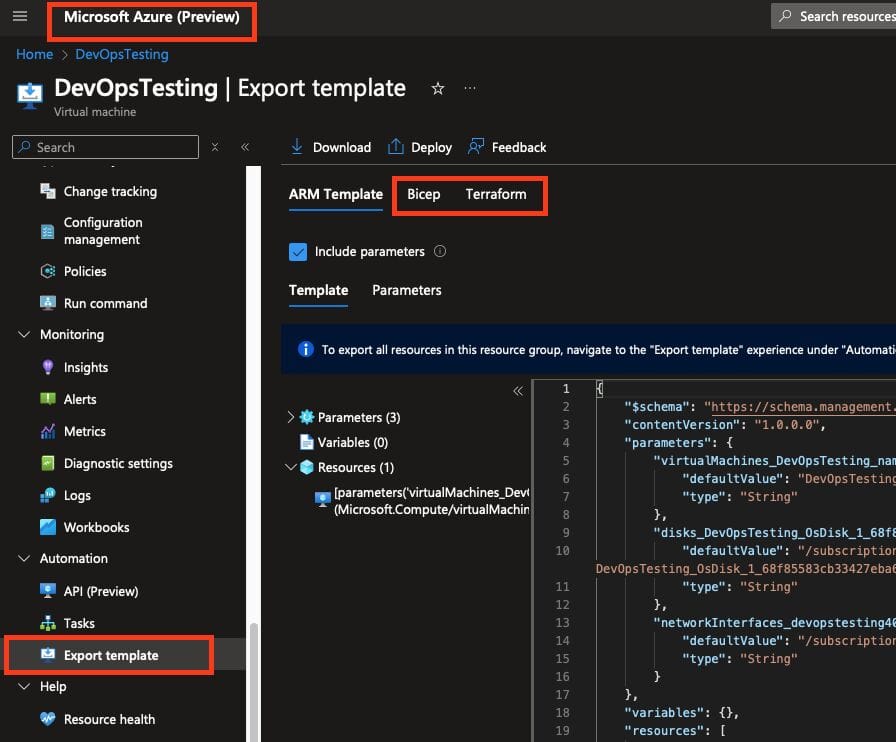Viewport: 896px width, 742px height.
Task: Switch to the Bicep tab
Action: pos(423,194)
